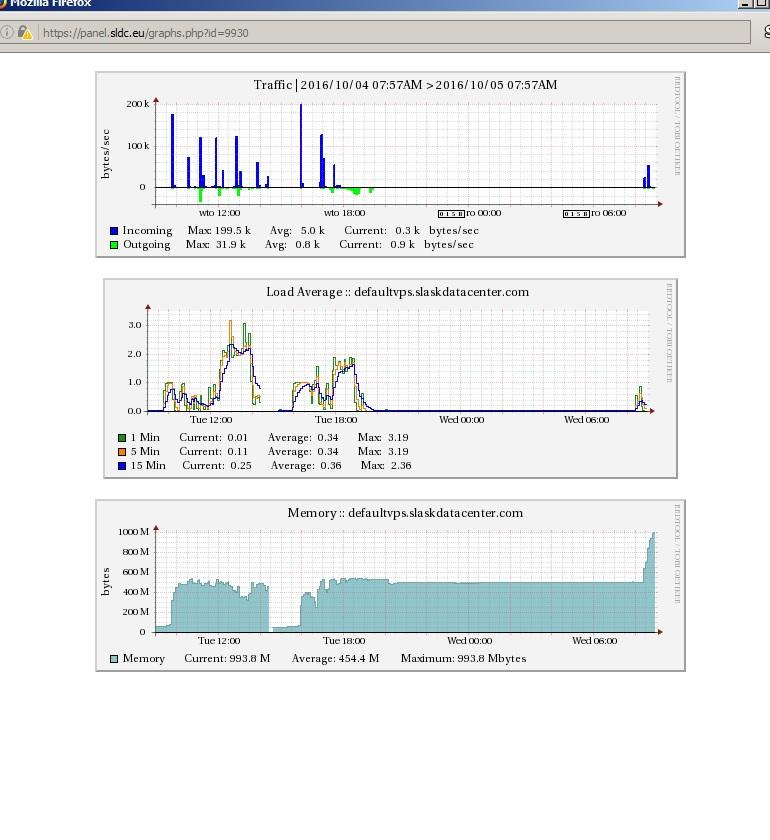Click 'Tue 12:00' label on Load Average graph
The height and width of the screenshot is (840, 770).
pos(211,419)
